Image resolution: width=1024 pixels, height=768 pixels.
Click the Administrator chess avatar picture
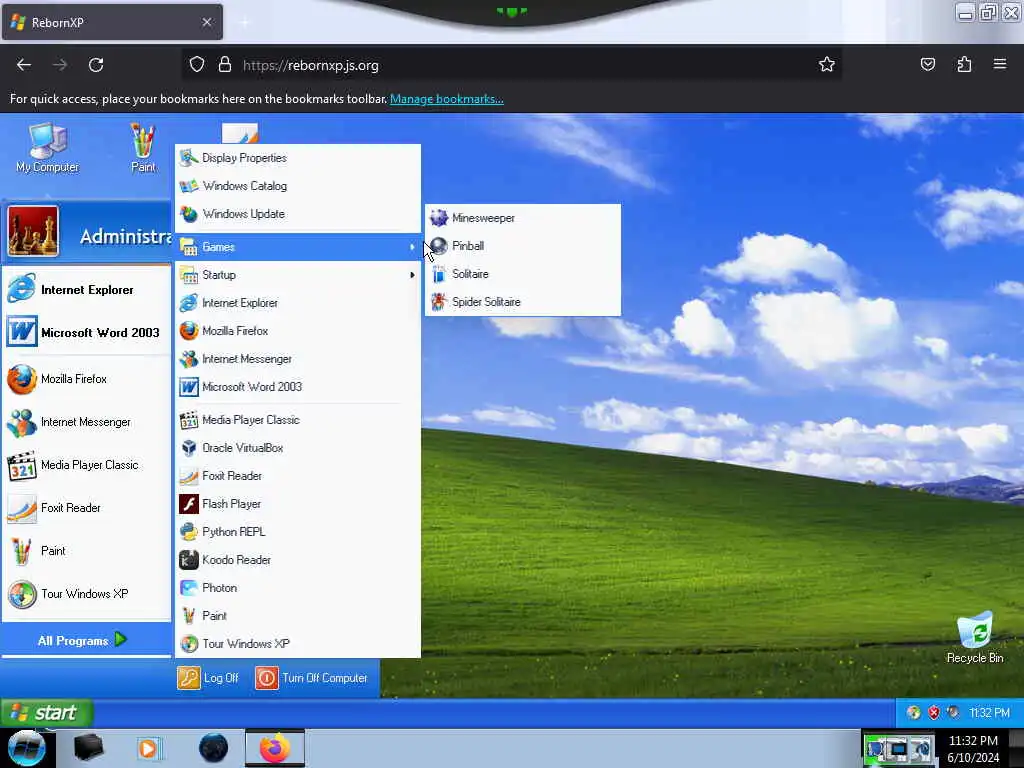(x=33, y=231)
